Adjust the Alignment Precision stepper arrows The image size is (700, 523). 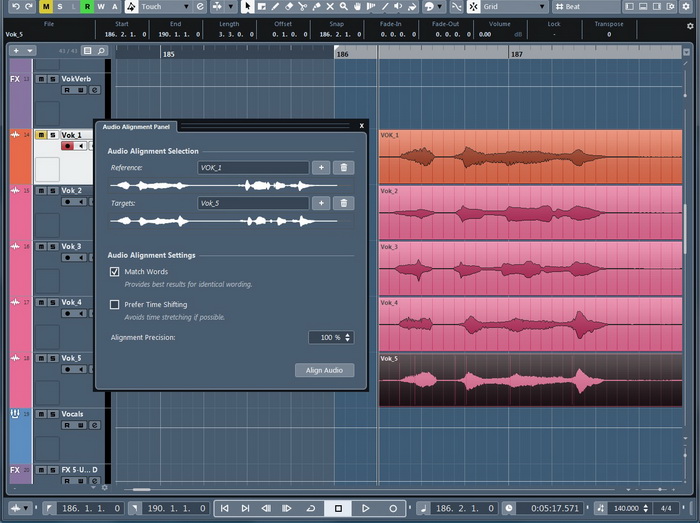348,337
